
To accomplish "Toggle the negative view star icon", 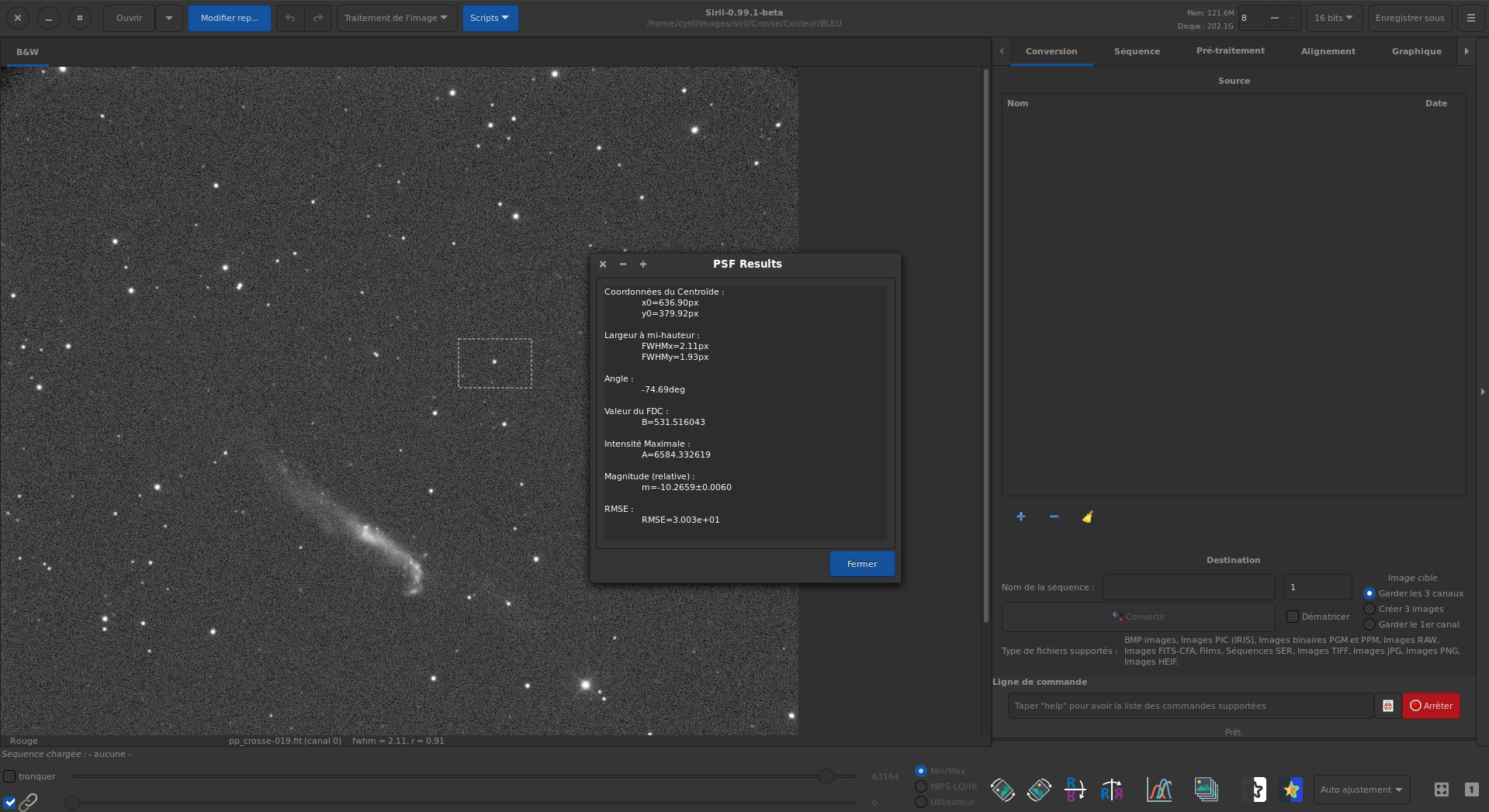I will pos(1254,790).
